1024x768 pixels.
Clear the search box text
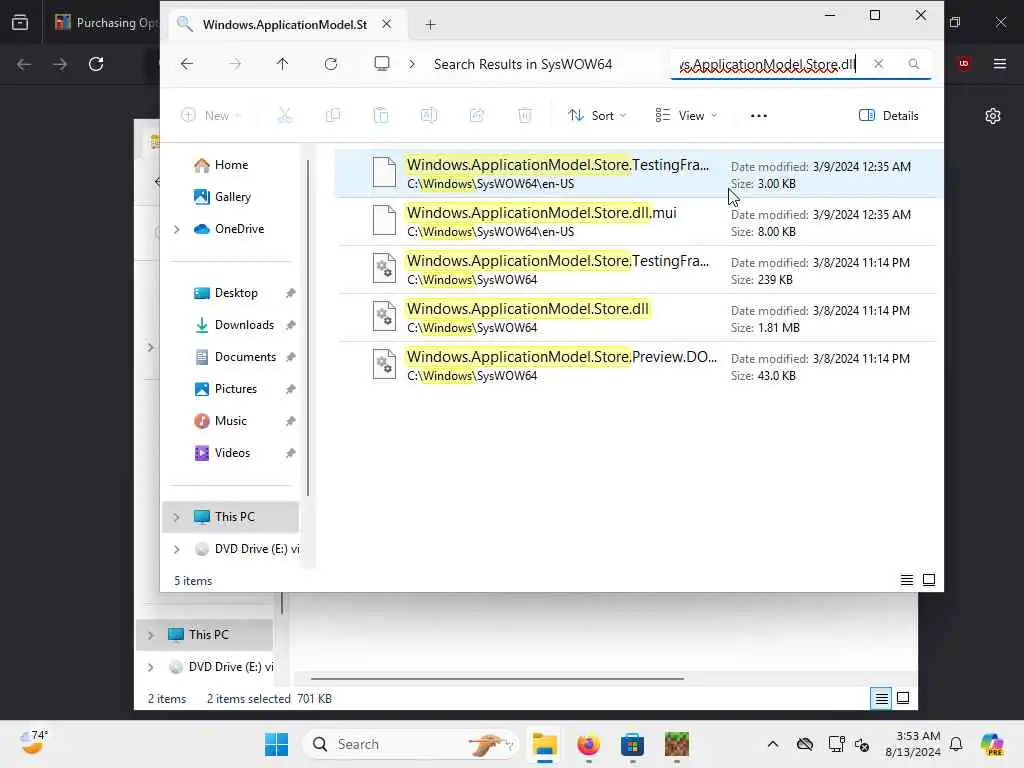click(878, 64)
